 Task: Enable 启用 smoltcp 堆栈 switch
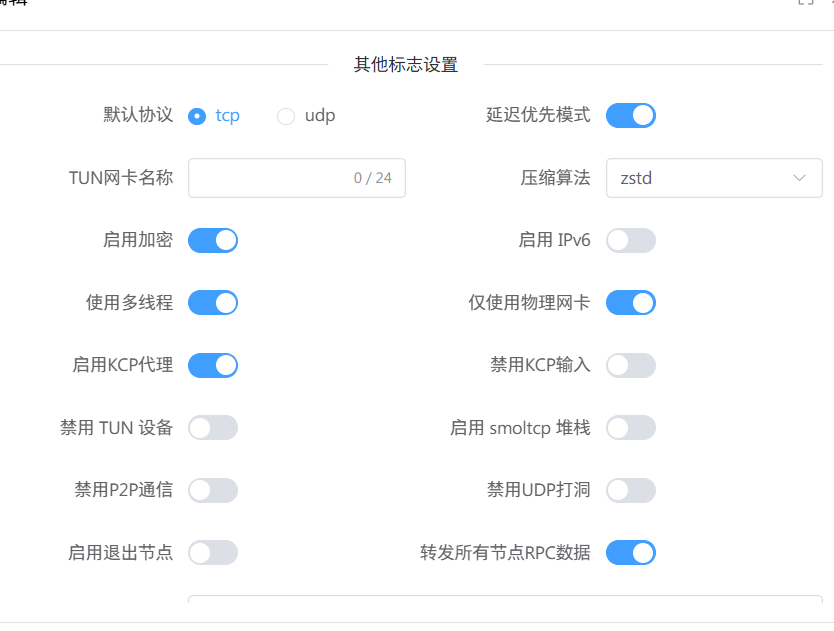(x=630, y=428)
